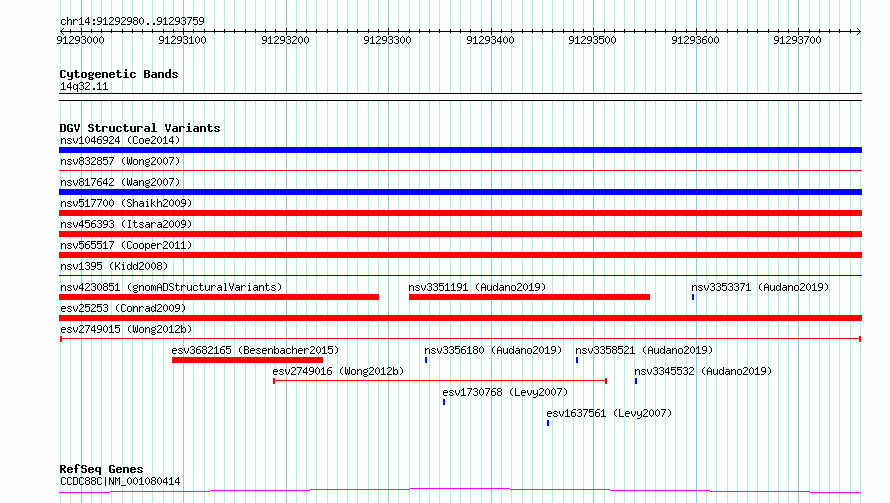Open the esv1730768 (Levy2007) label
Image resolution: width=890 pixels, height=503 pixels.
coord(505,392)
